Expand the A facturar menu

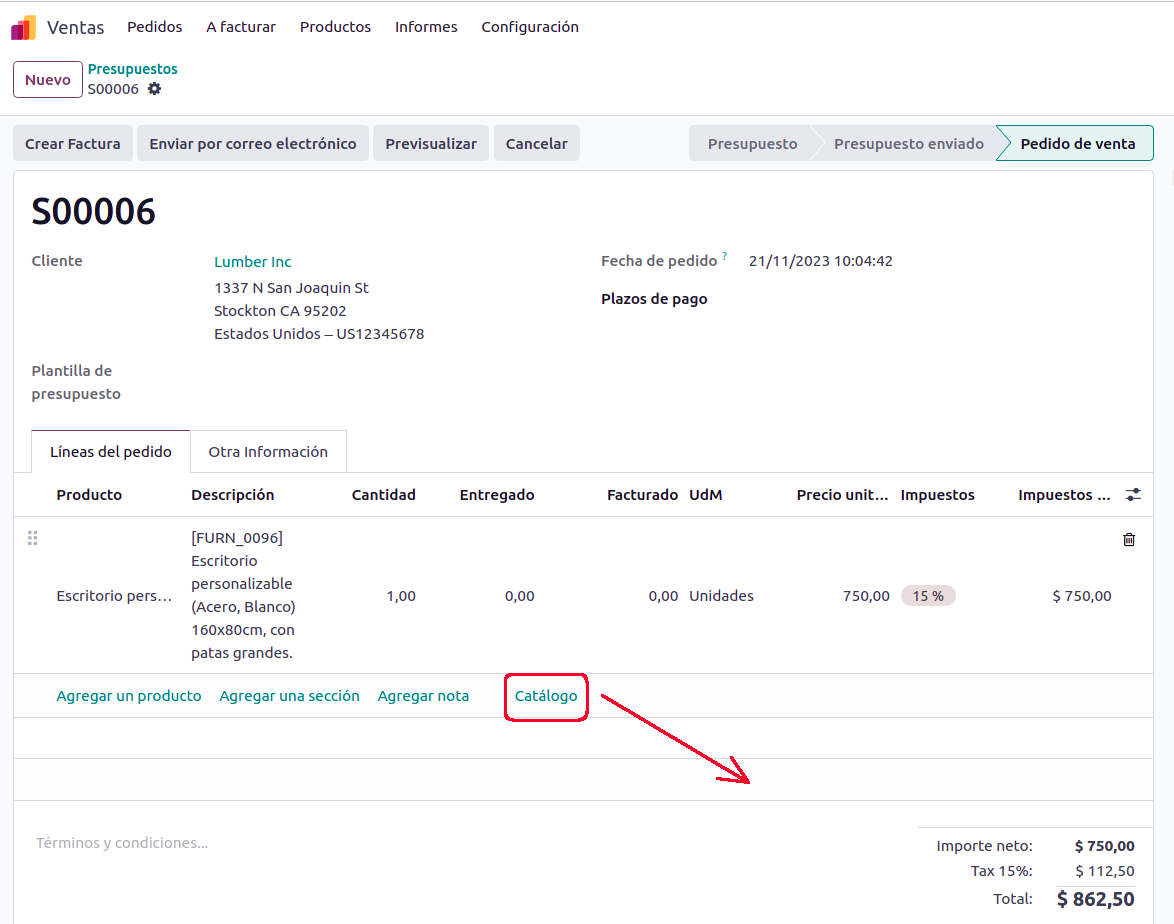point(241,27)
